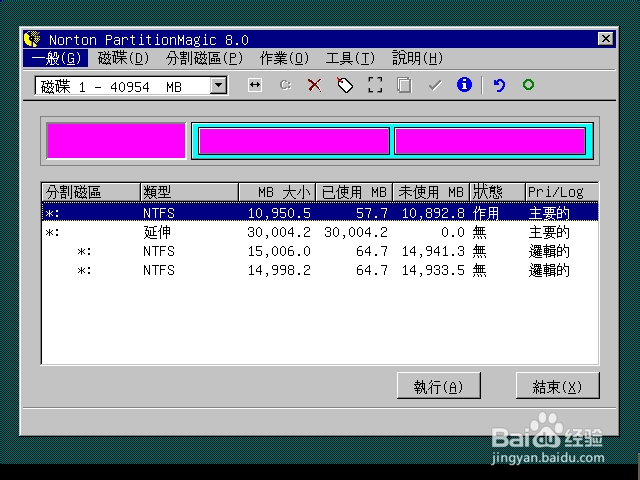Click the 10,892.8 unused value
The height and width of the screenshot is (480, 640).
pyautogui.click(x=433, y=213)
